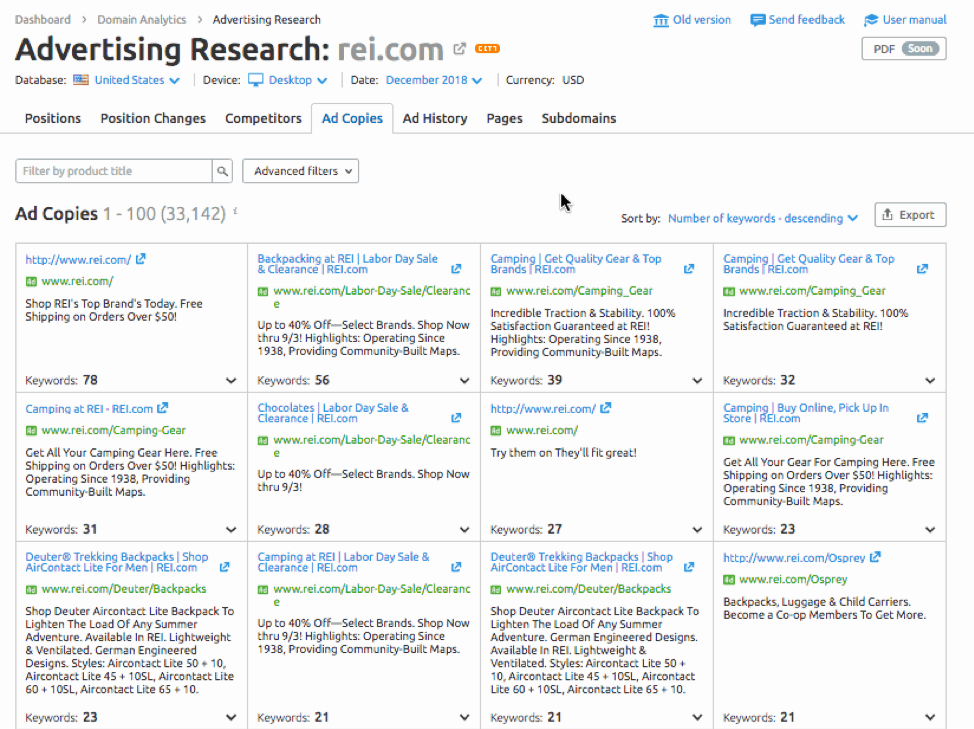974x729 pixels.
Task: Open the Sort by Number of keywords dropdown
Action: coord(763,219)
